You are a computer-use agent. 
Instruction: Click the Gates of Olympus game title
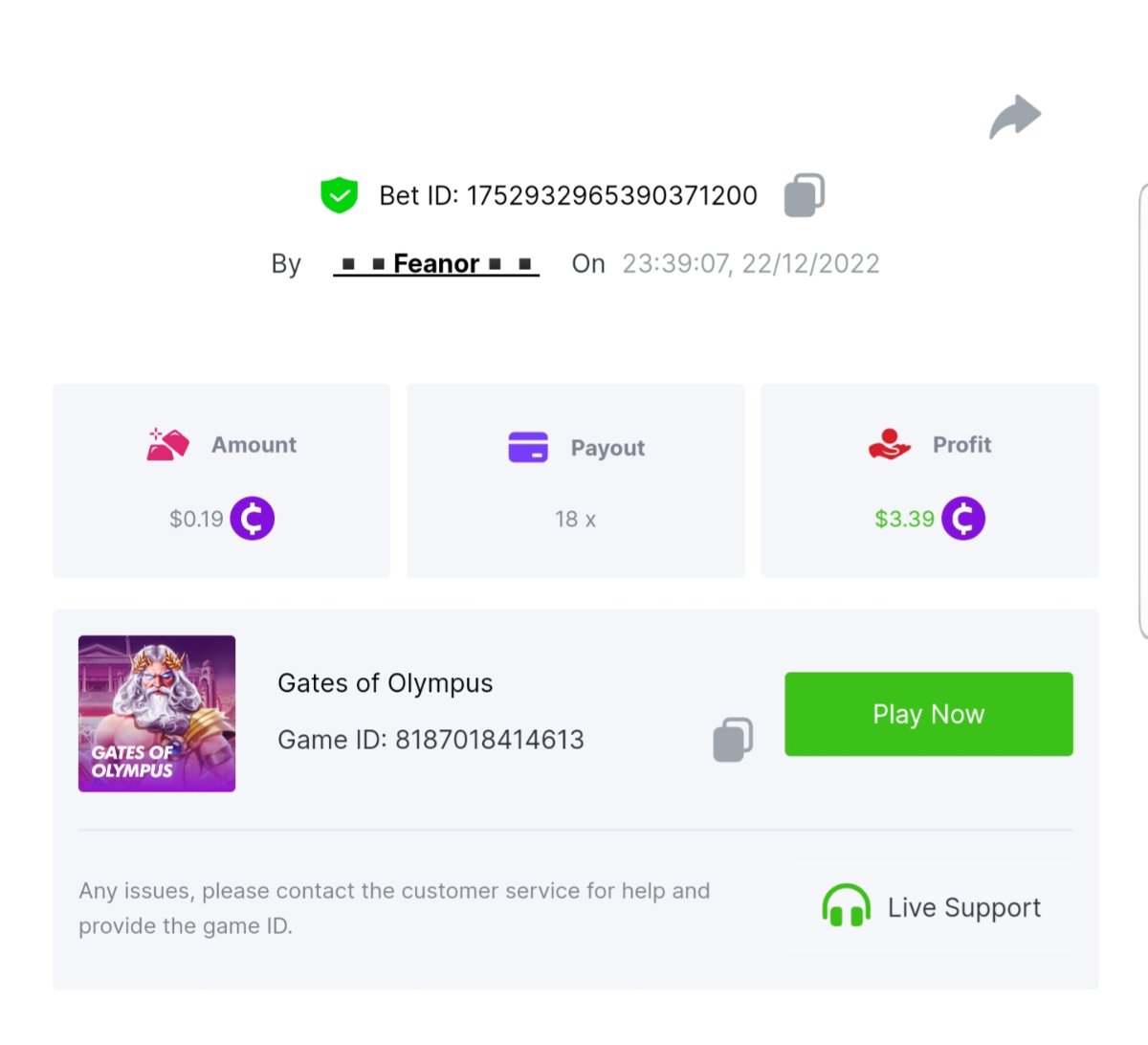(x=386, y=683)
